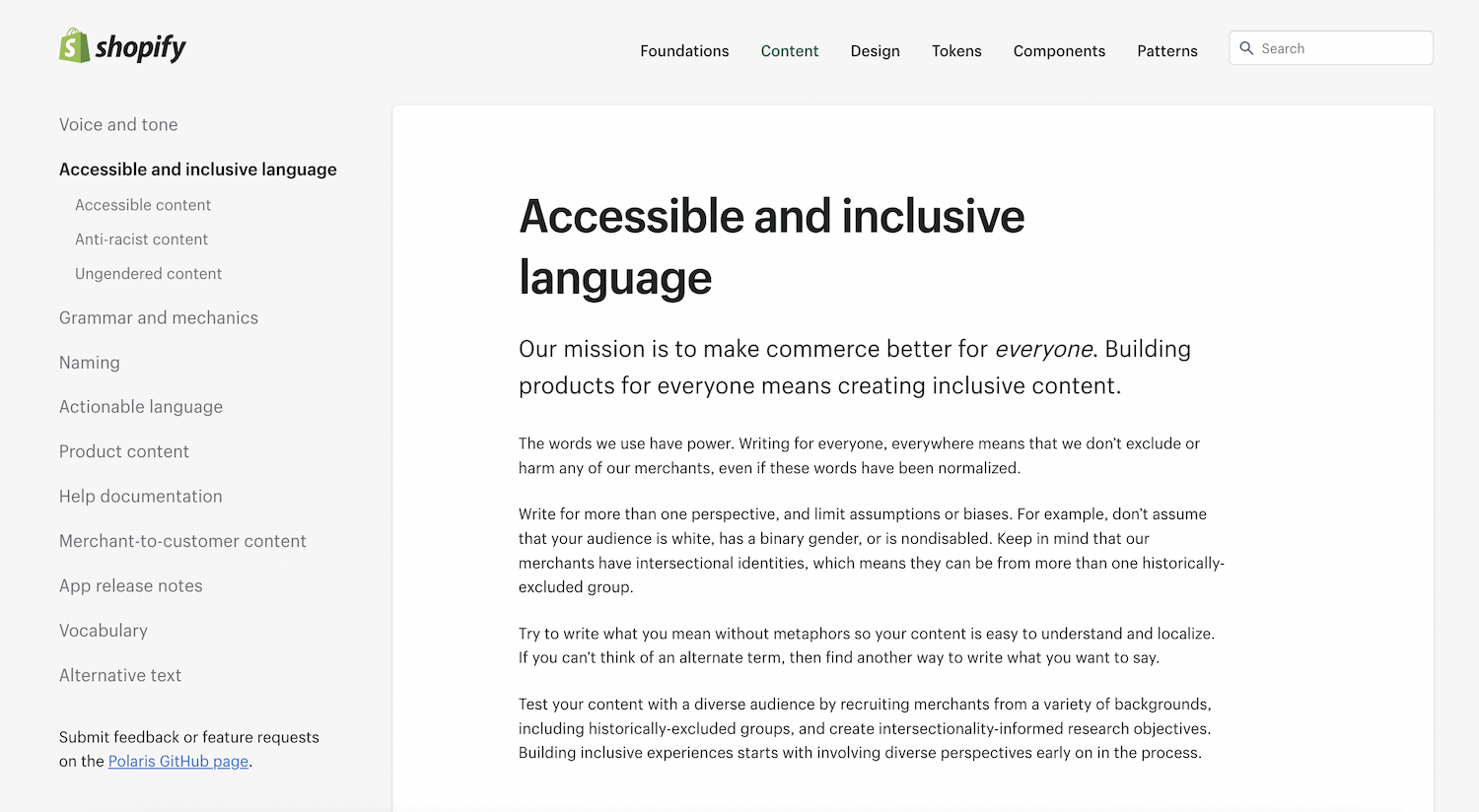Open the Naming guidelines page
The height and width of the screenshot is (812, 1479).
90,362
